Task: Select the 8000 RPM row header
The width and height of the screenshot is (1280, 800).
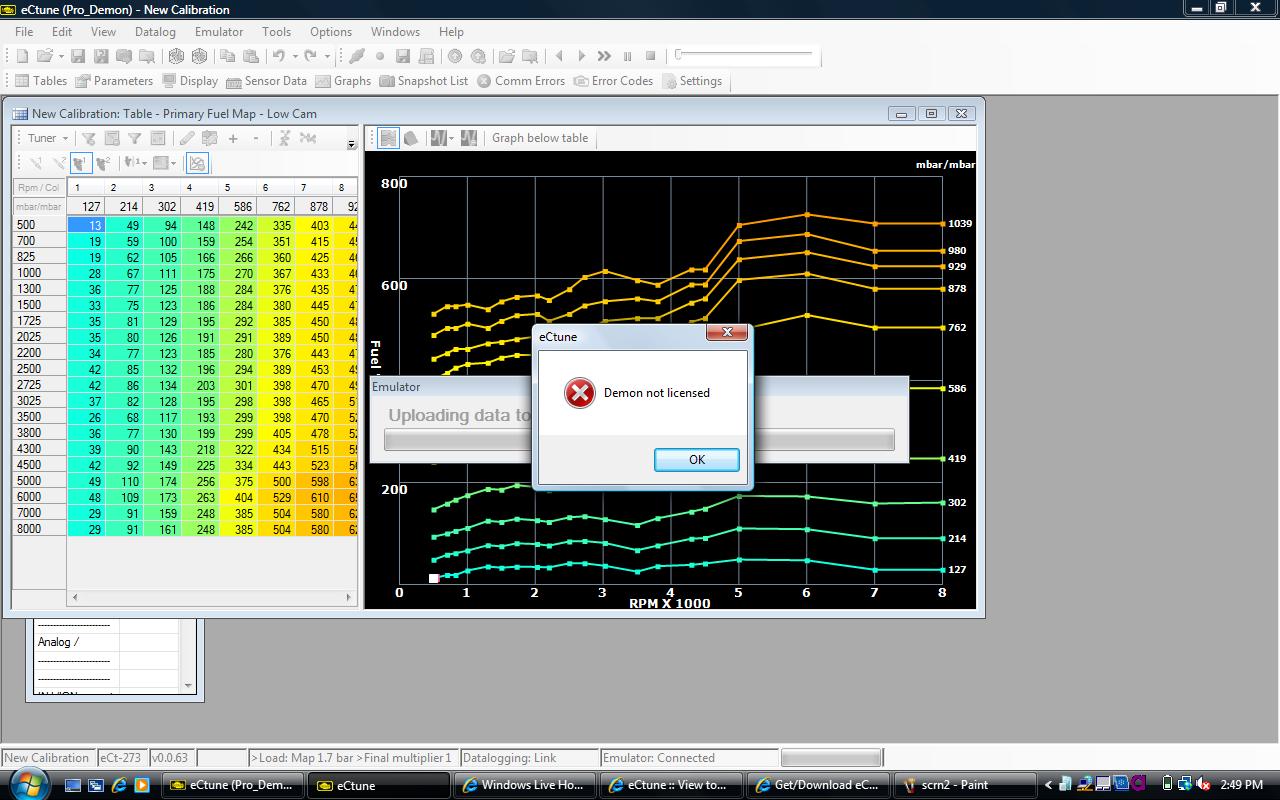Action: click(40, 529)
